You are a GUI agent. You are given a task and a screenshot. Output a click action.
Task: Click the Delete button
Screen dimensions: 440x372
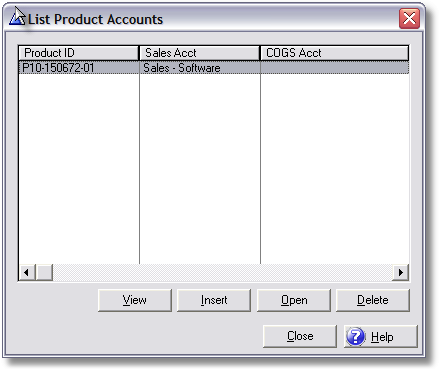coord(373,300)
